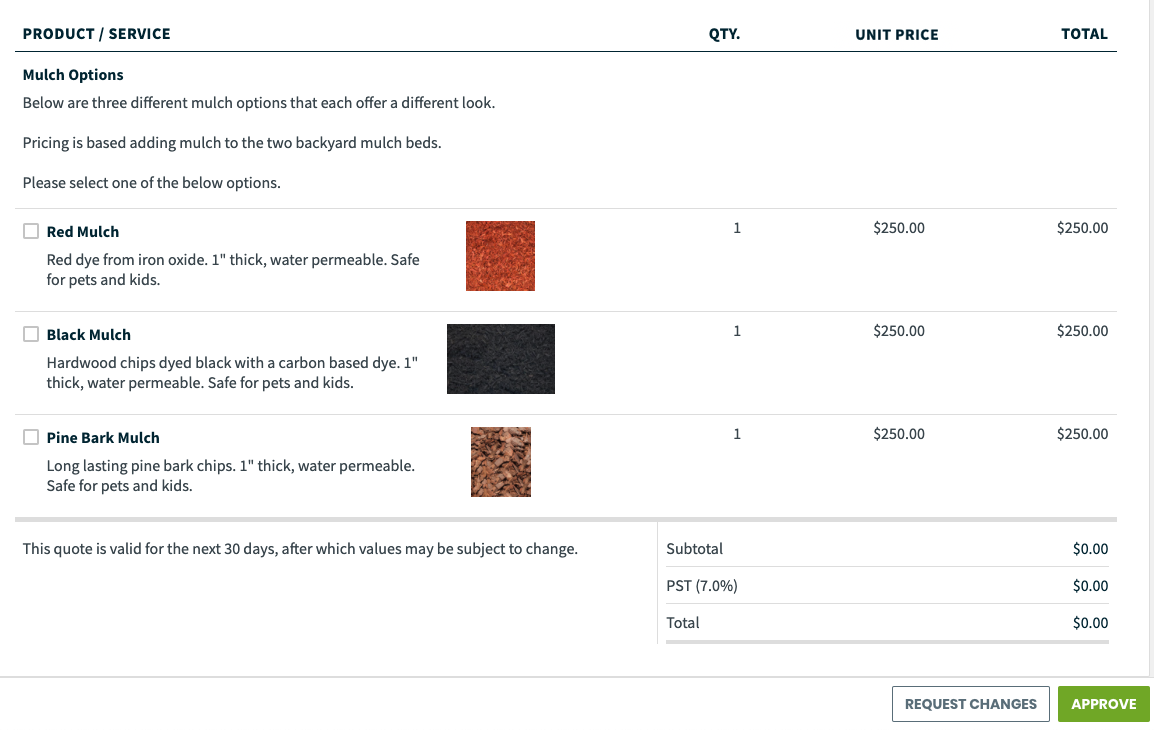Click the green APPROVE button

[x=1103, y=703]
